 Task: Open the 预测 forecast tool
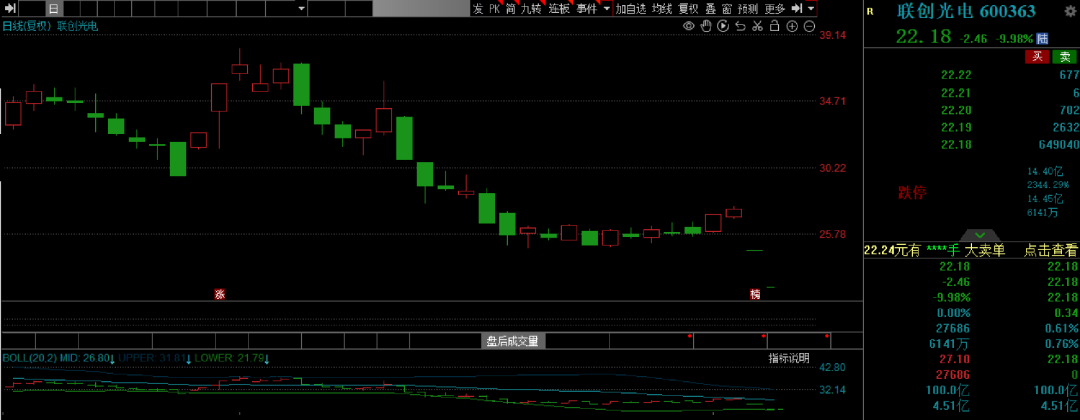point(748,9)
